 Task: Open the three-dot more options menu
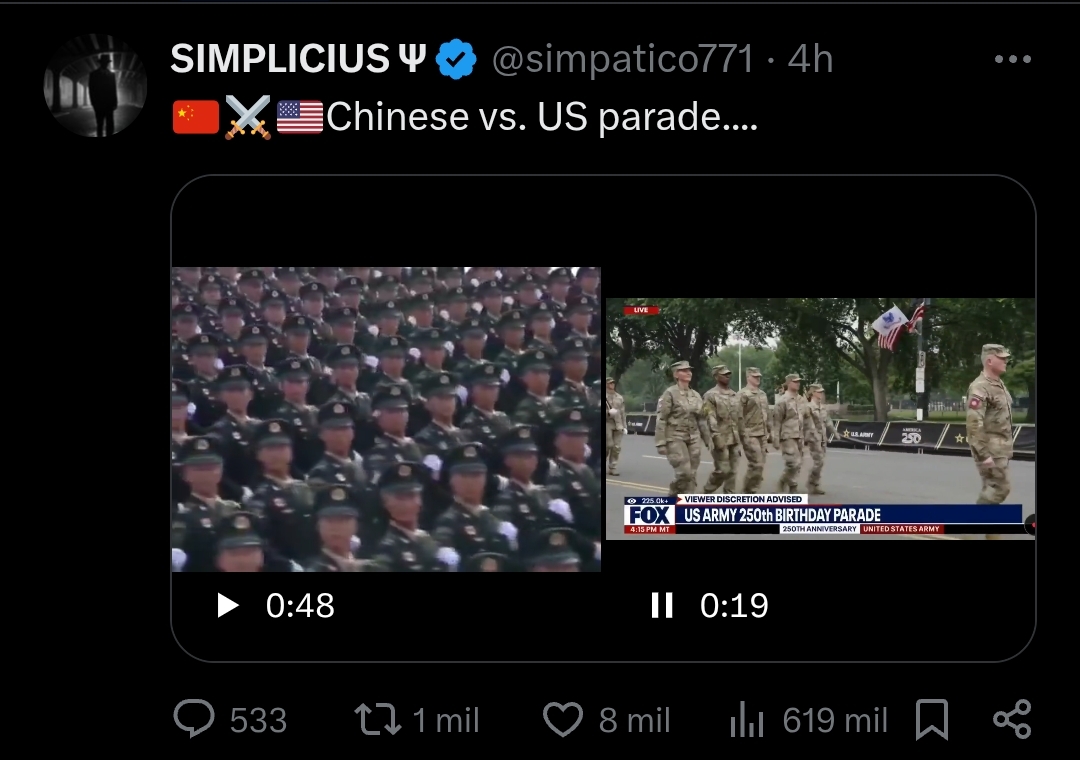click(x=1012, y=59)
